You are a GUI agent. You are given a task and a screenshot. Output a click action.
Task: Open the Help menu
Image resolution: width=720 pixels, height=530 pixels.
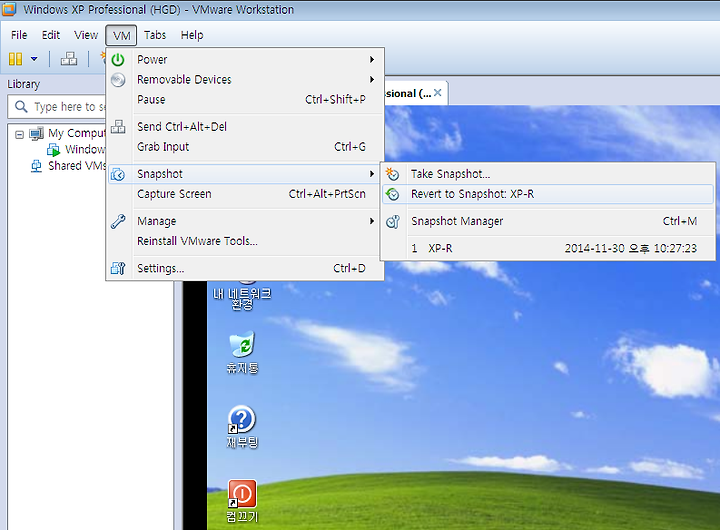tap(191, 35)
